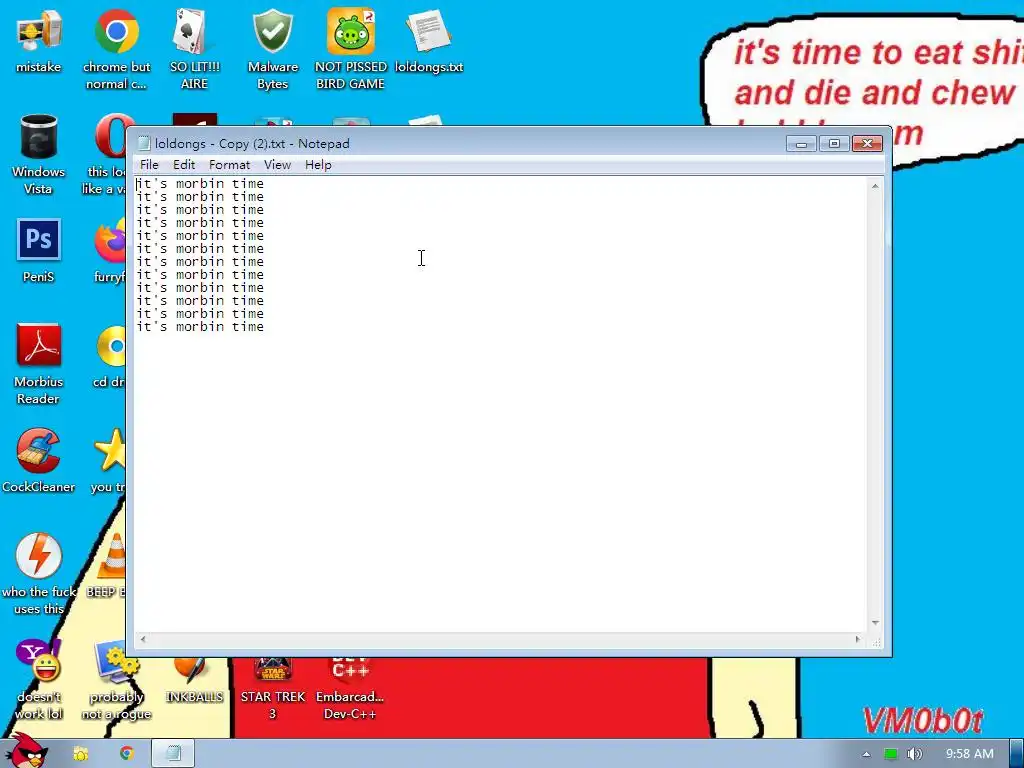Open the 'mistake' desktop icon
The height and width of the screenshot is (768, 1024).
[39, 41]
